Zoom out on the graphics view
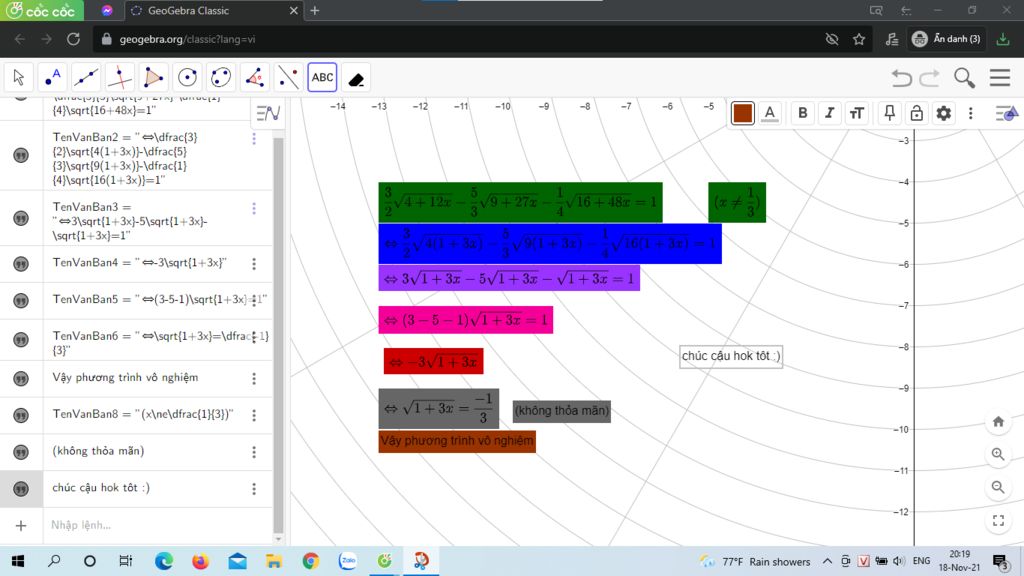The height and width of the screenshot is (576, 1024). pos(998,487)
